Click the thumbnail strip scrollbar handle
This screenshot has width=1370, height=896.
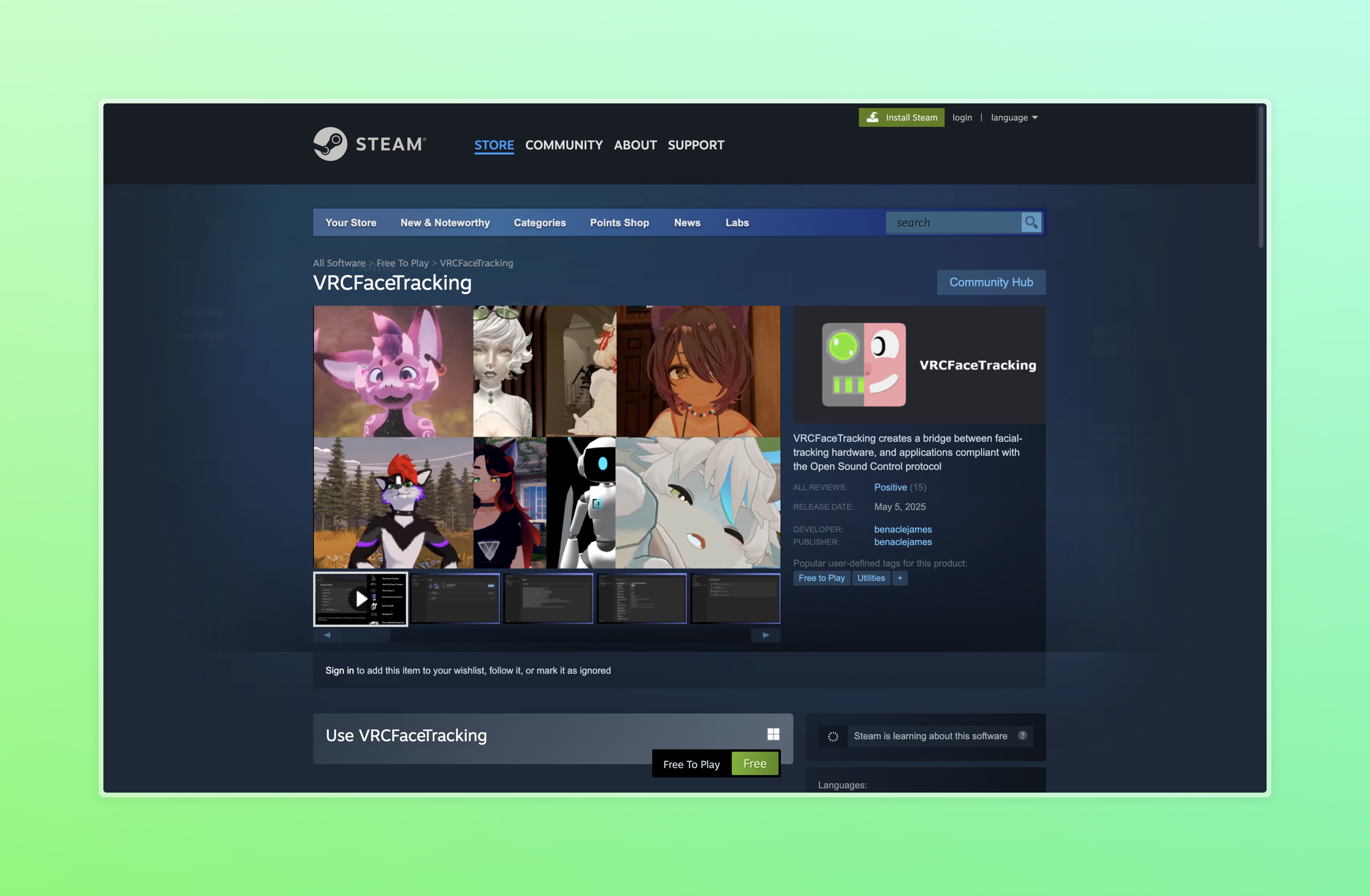(367, 635)
